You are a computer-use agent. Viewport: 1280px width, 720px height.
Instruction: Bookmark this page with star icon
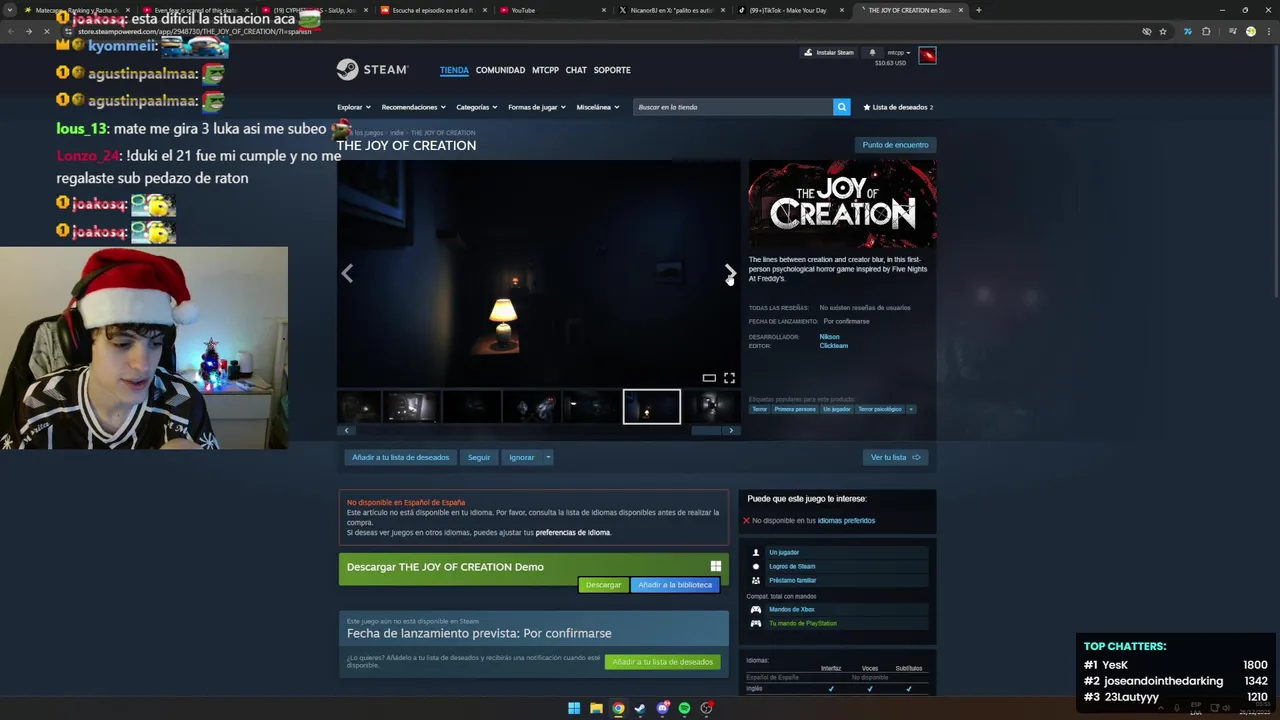coord(1163,31)
